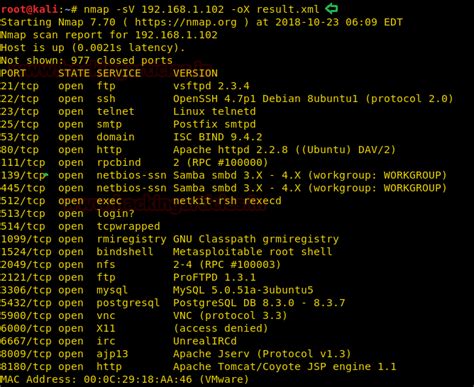Select the 'Nmap scan report for 192.168.1.102' line
The image size is (474, 387).
point(109,35)
